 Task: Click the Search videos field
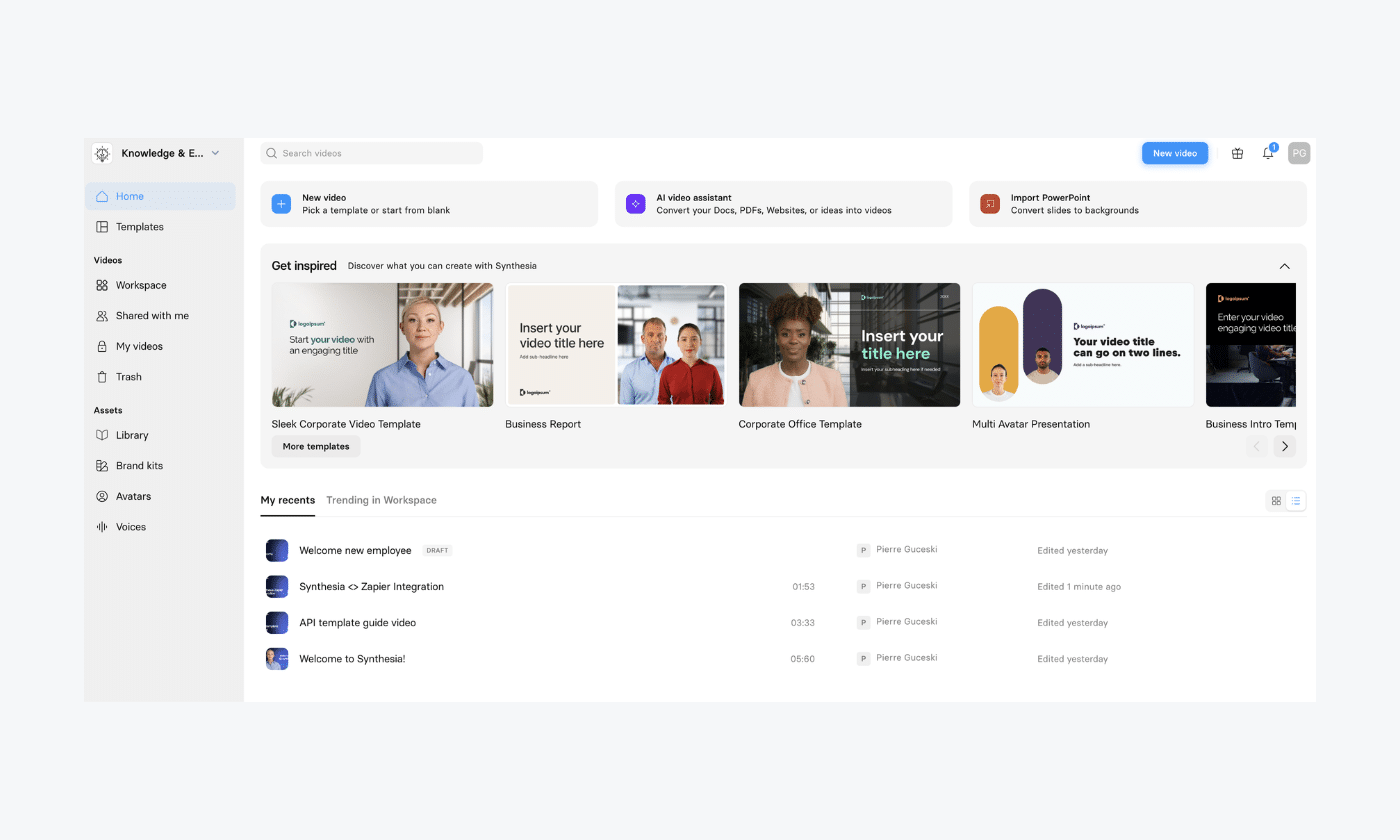click(372, 153)
